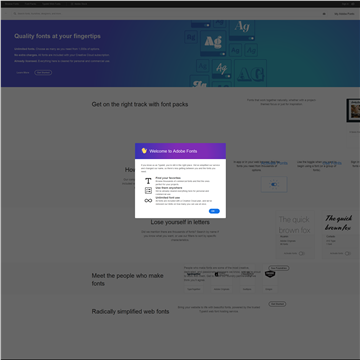Click Get Started in the hero banner
This screenshot has width=360, height=360.
43,72
